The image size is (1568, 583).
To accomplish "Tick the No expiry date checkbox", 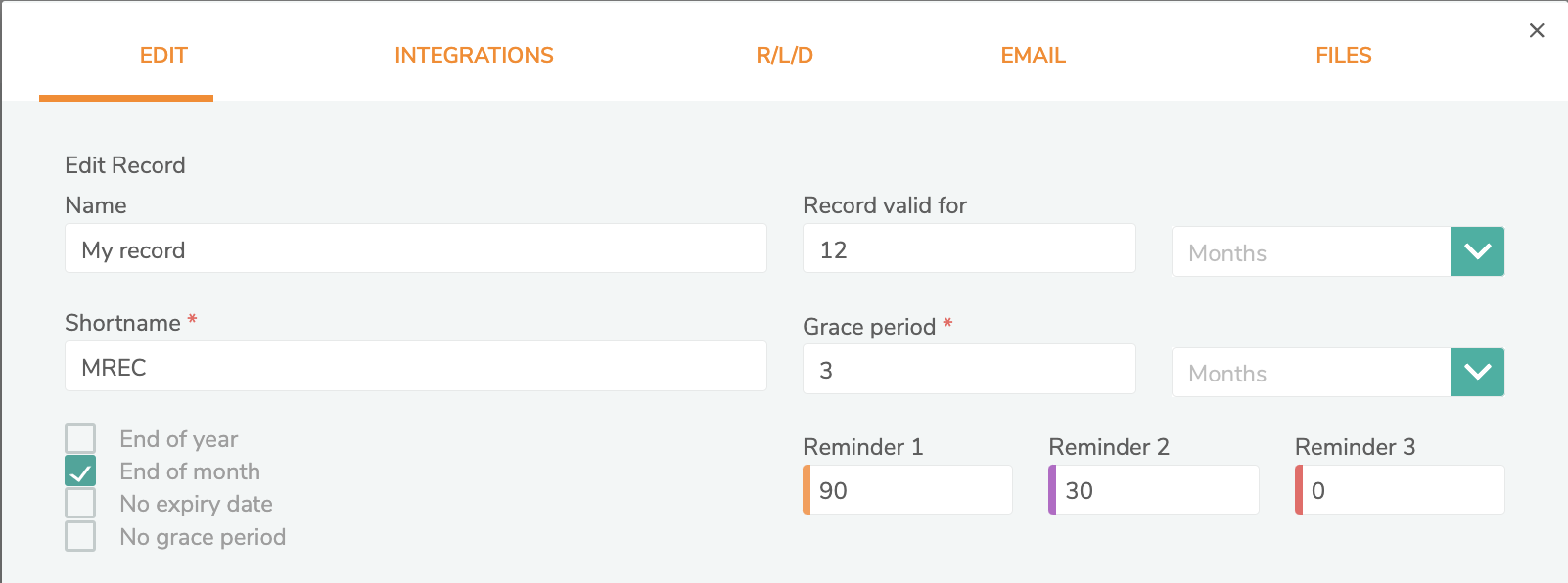I will (x=80, y=504).
